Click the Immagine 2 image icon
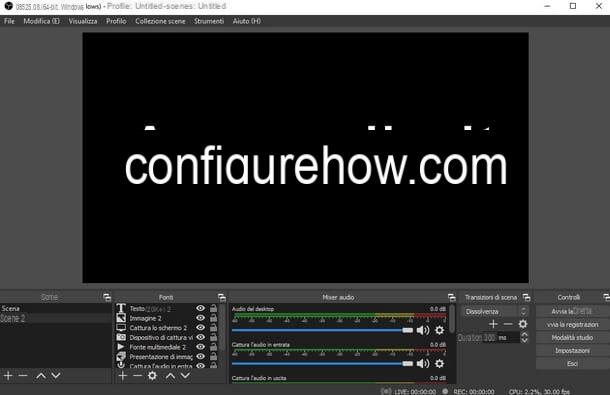The image size is (610, 395). [121, 318]
